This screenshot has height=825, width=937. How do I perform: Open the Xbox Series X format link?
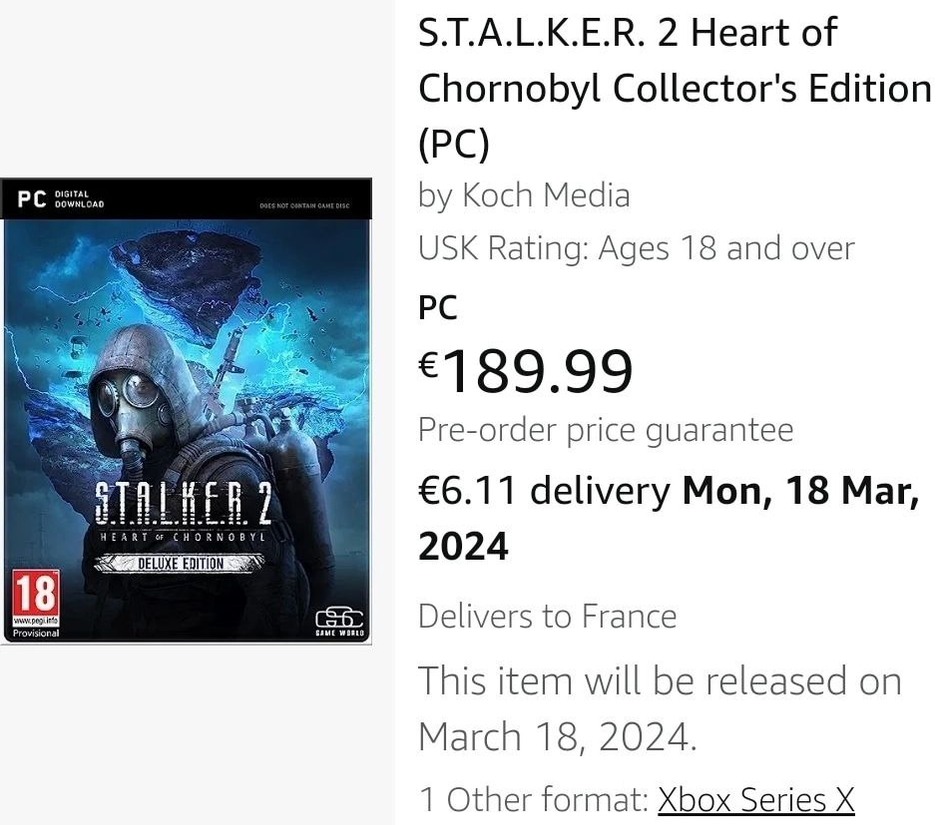coord(756,799)
